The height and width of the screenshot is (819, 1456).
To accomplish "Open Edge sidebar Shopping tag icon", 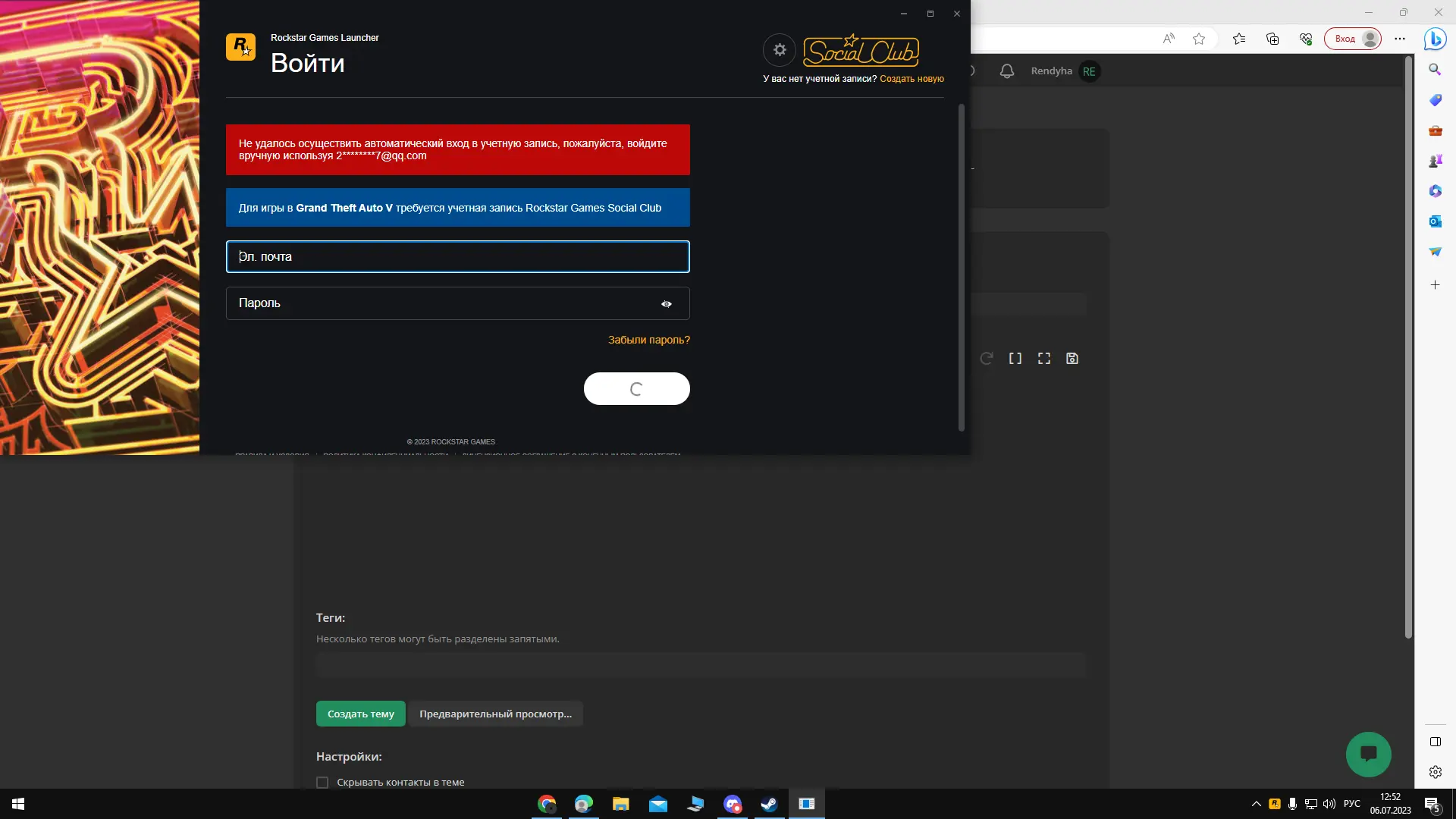I will point(1435,100).
